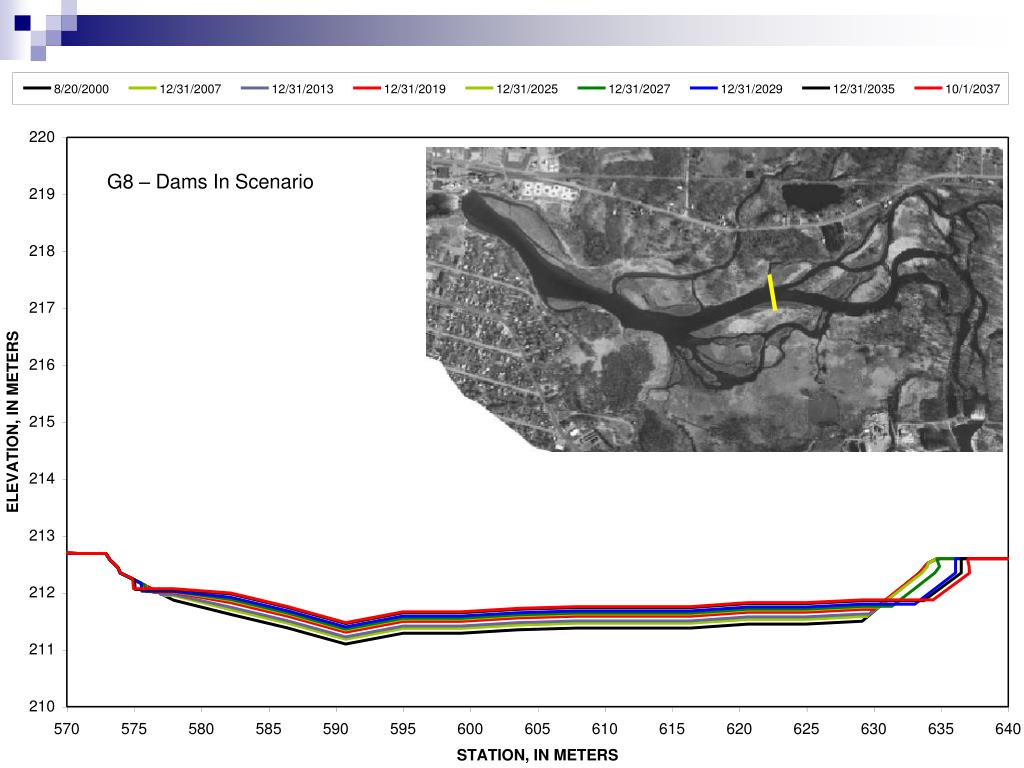Viewport: 1024px width, 768px height.
Task: Click the 216 elevation axis label
Action: coord(42,365)
